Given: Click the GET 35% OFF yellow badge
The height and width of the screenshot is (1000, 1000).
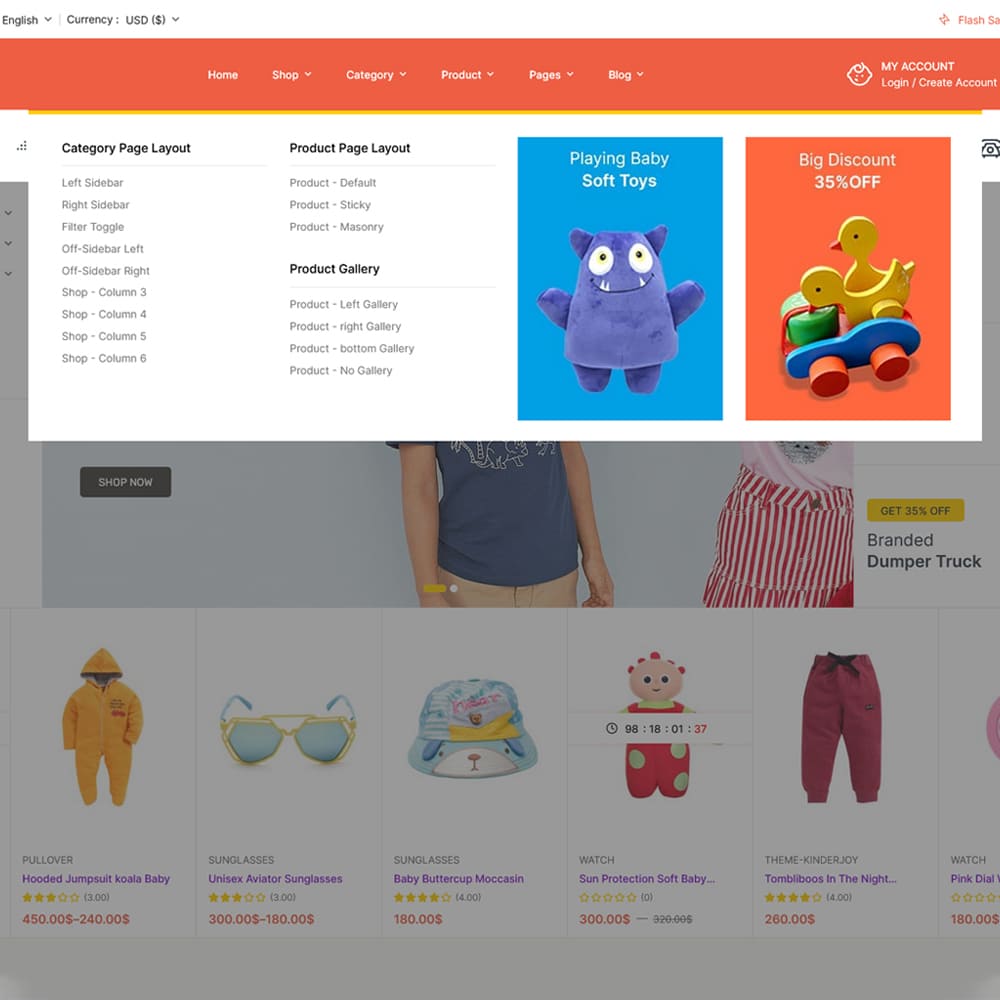Looking at the screenshot, I should point(915,511).
